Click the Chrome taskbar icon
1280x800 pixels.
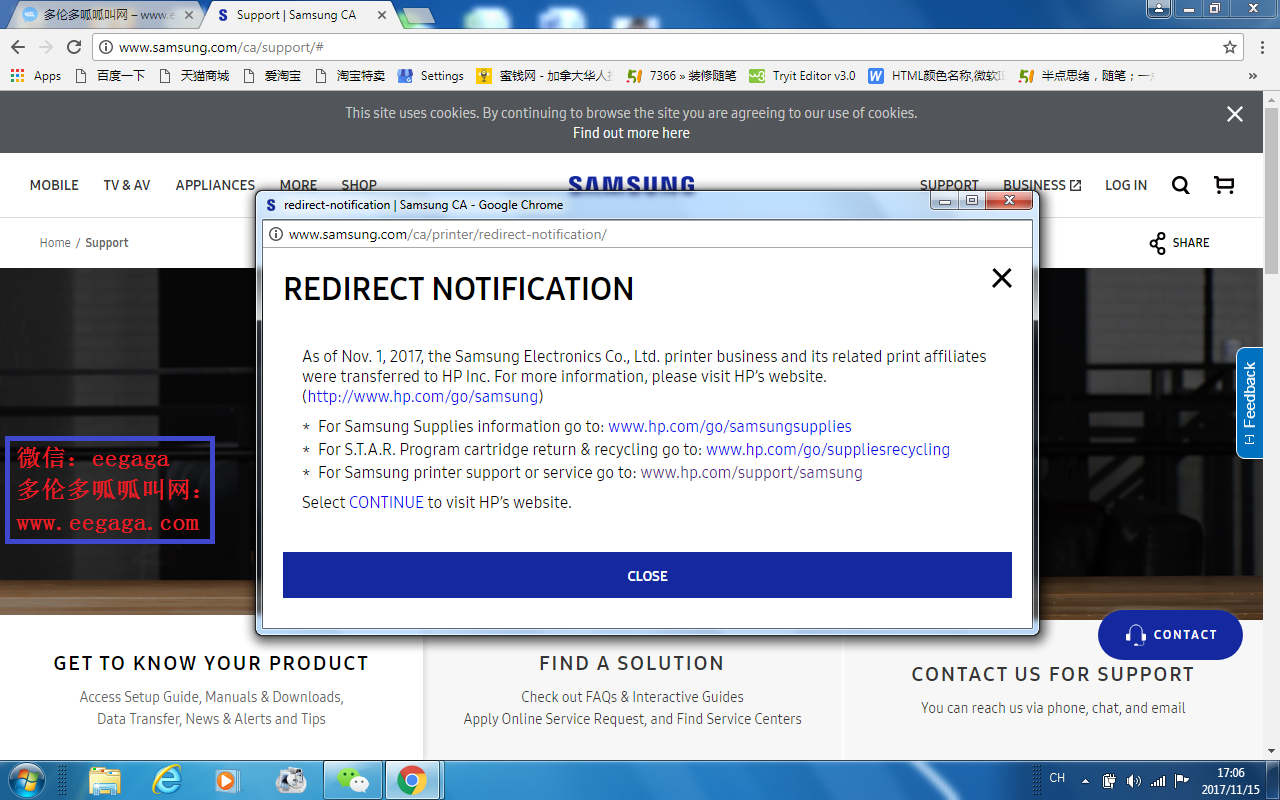tap(412, 780)
